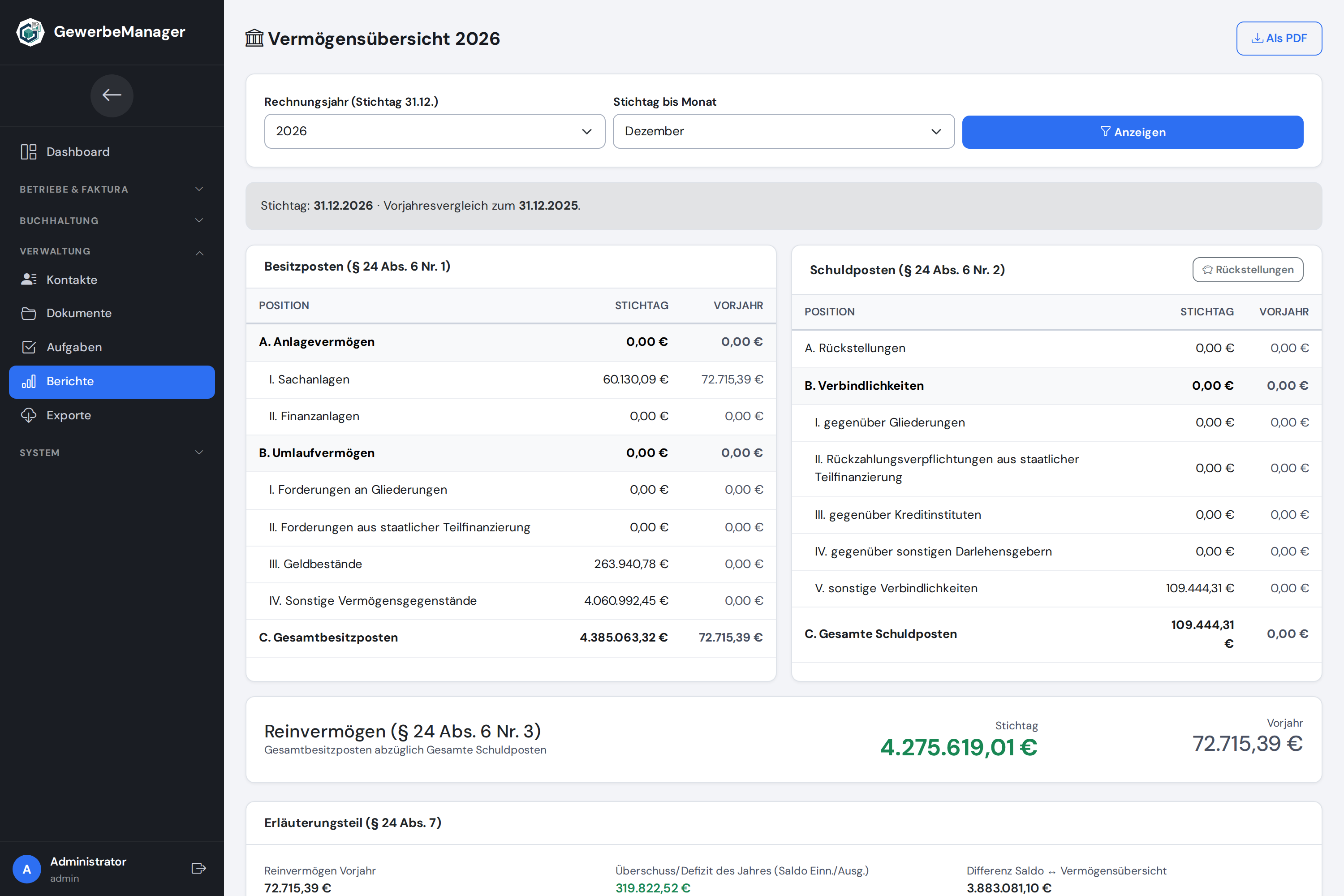Image resolution: width=1344 pixels, height=896 pixels.
Task: Click the Überschuss/Defizit value 319.822,52 €
Action: tap(653, 888)
